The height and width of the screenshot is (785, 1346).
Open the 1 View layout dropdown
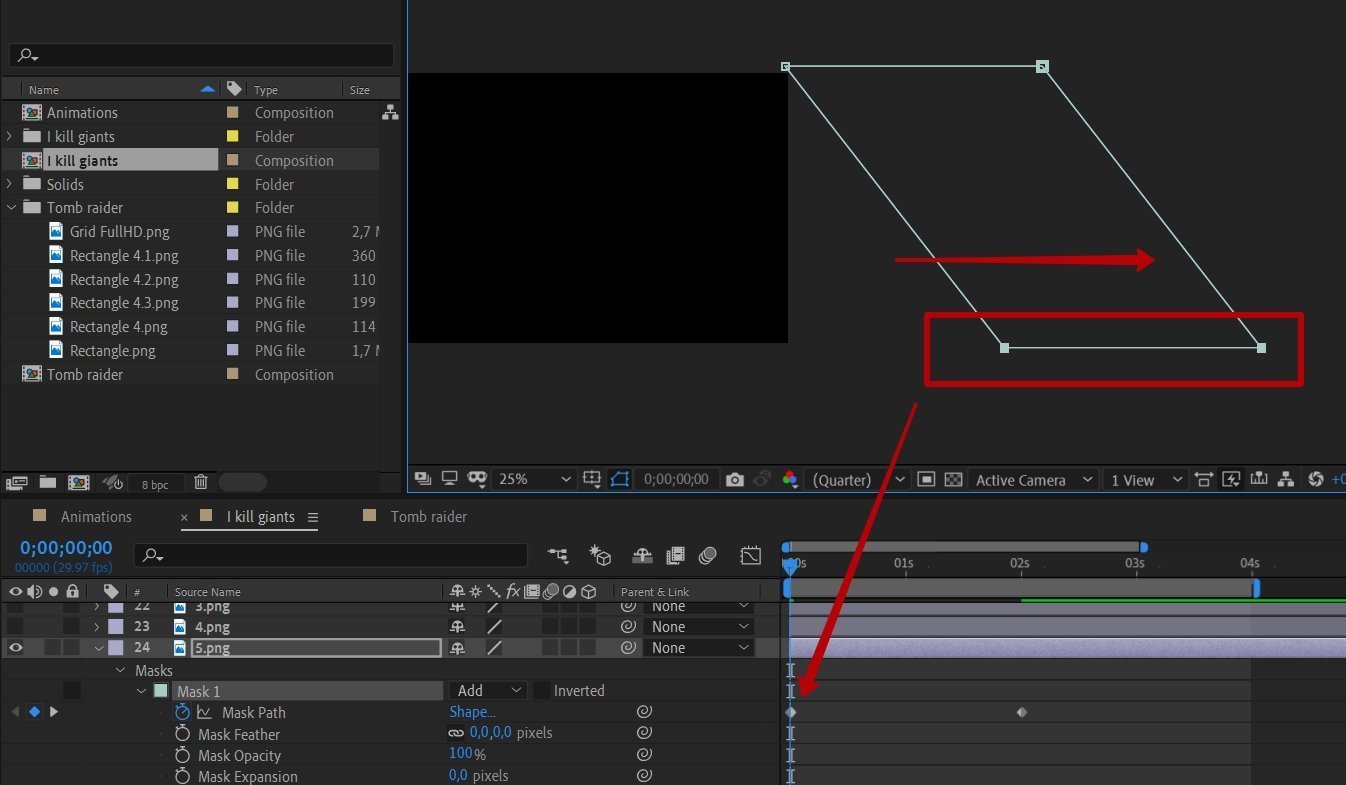[1146, 480]
